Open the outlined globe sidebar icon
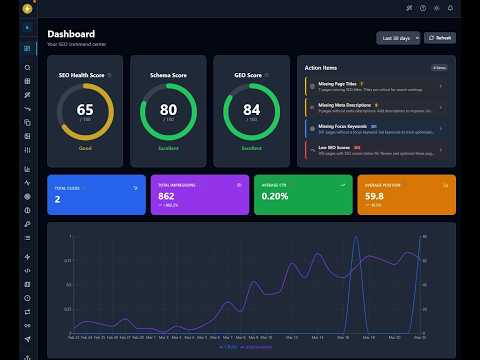The height and width of the screenshot is (360, 480). 27,210
